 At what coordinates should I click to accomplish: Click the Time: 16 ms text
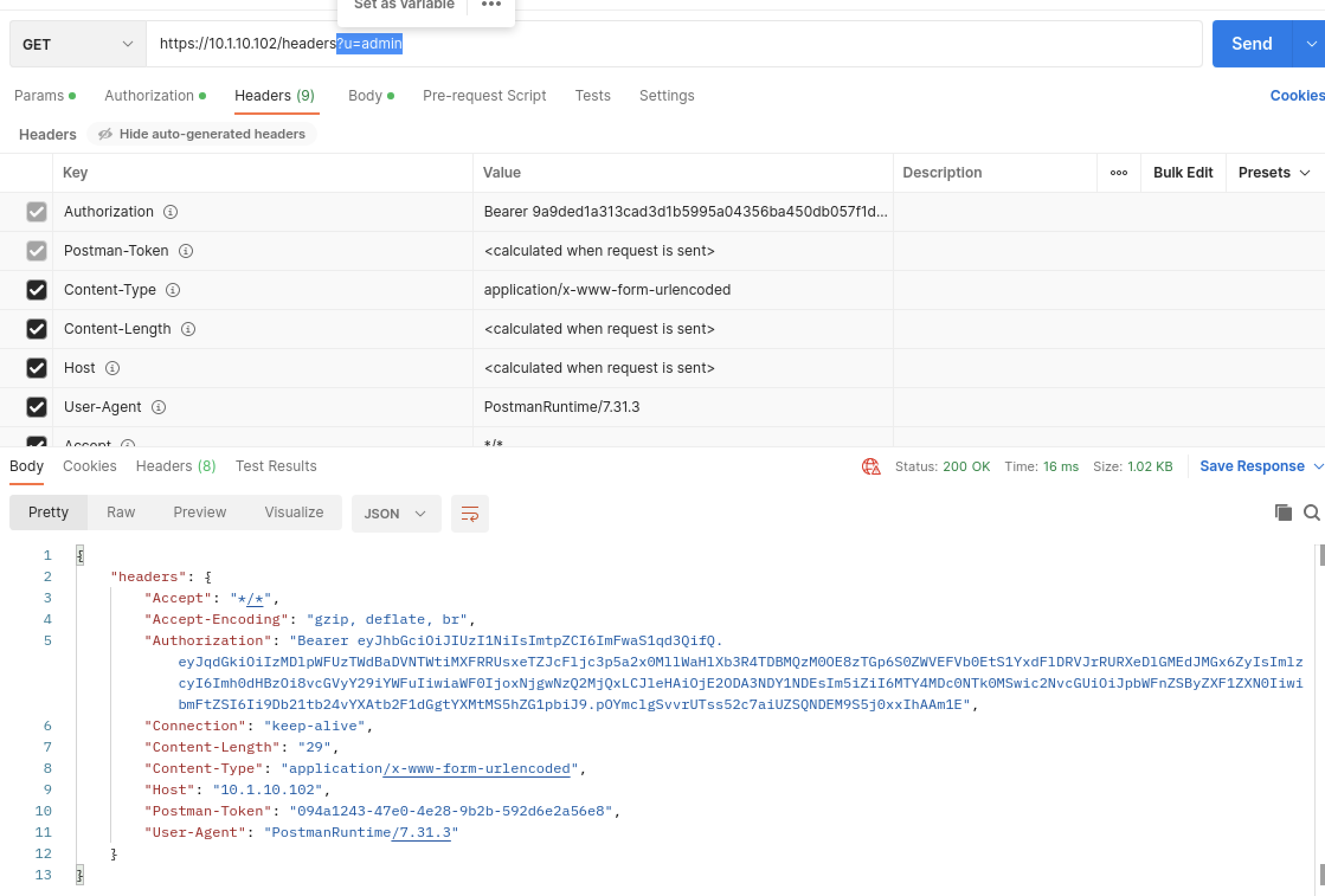1041,466
